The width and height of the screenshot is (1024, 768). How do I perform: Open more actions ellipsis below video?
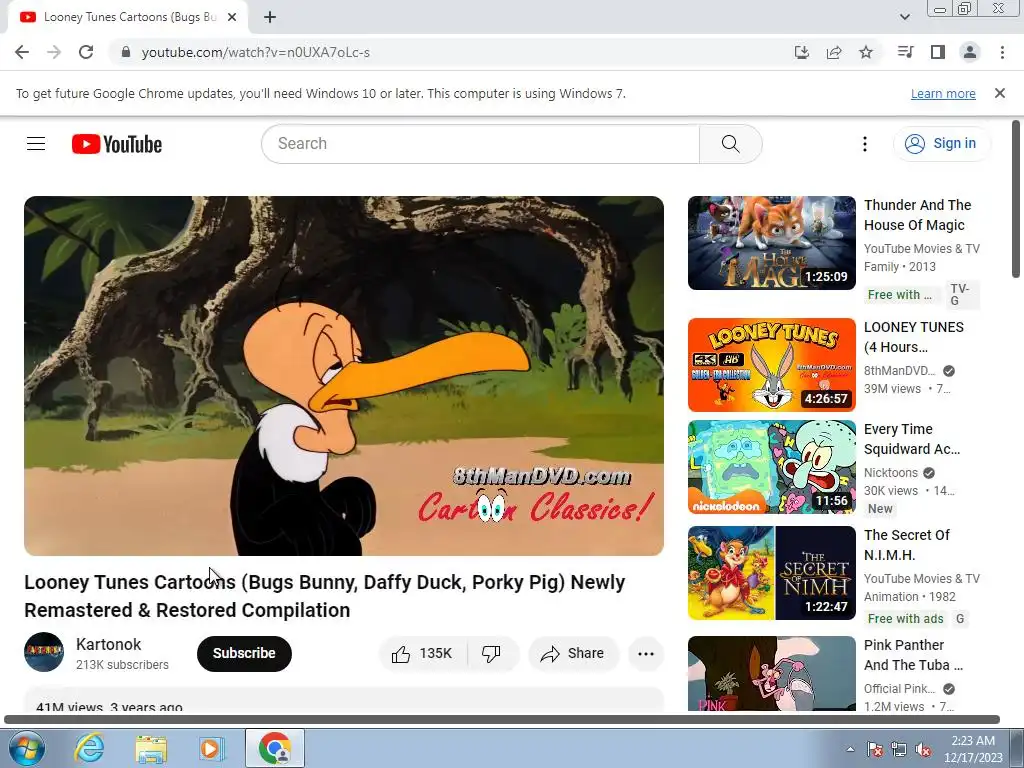tap(646, 654)
